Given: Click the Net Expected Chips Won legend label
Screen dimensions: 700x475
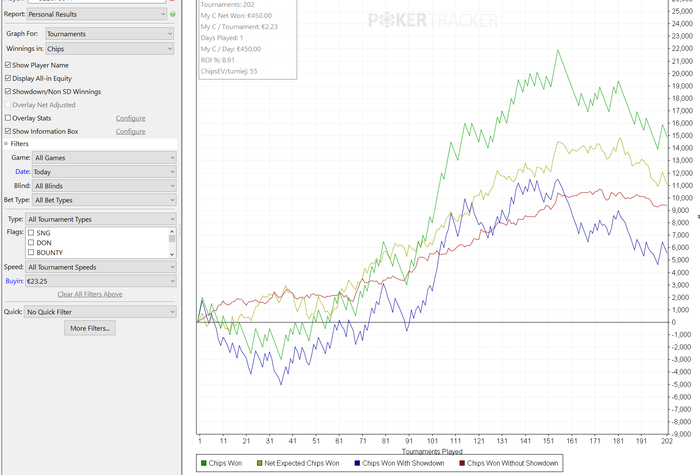Looking at the screenshot, I should tap(302, 463).
